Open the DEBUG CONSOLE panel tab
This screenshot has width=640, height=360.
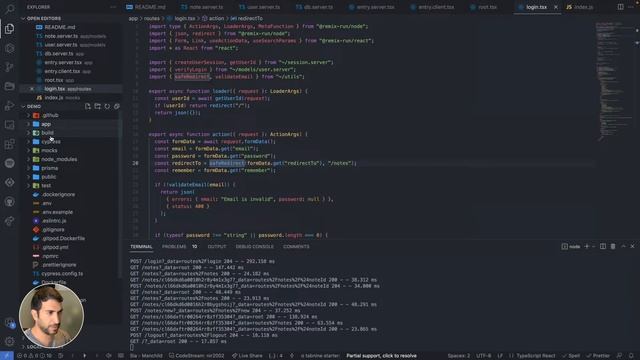point(255,247)
